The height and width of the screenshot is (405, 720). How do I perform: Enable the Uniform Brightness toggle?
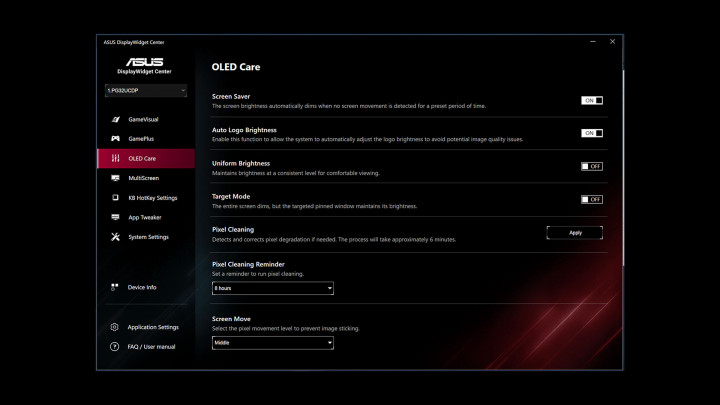[592, 166]
